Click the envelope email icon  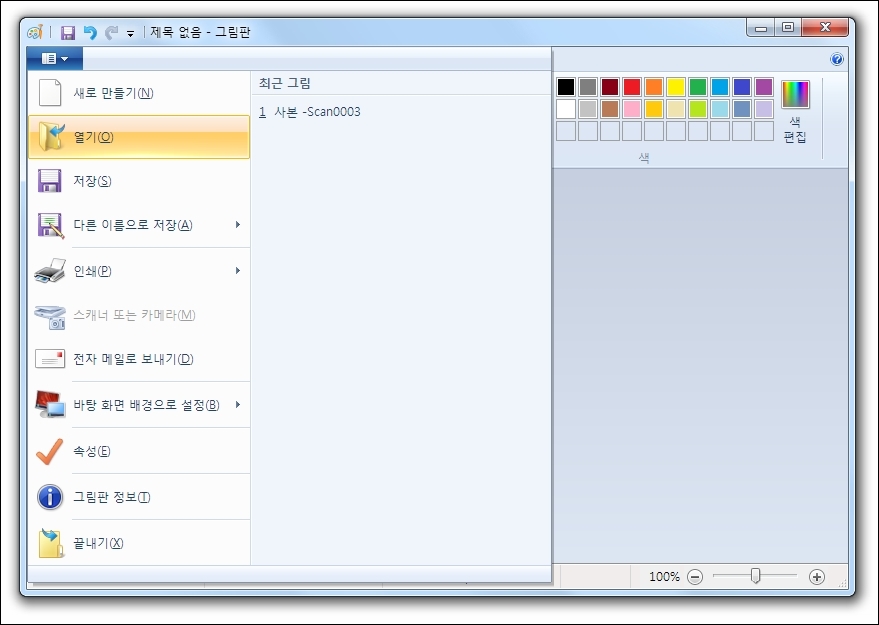click(50, 359)
